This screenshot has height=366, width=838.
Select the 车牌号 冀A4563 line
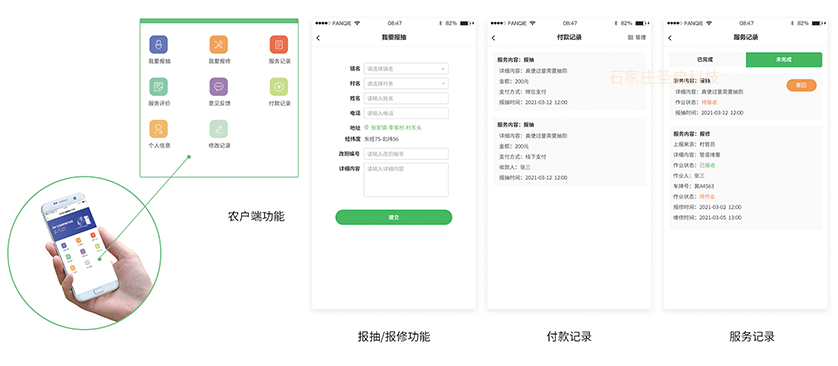pyautogui.click(x=694, y=186)
